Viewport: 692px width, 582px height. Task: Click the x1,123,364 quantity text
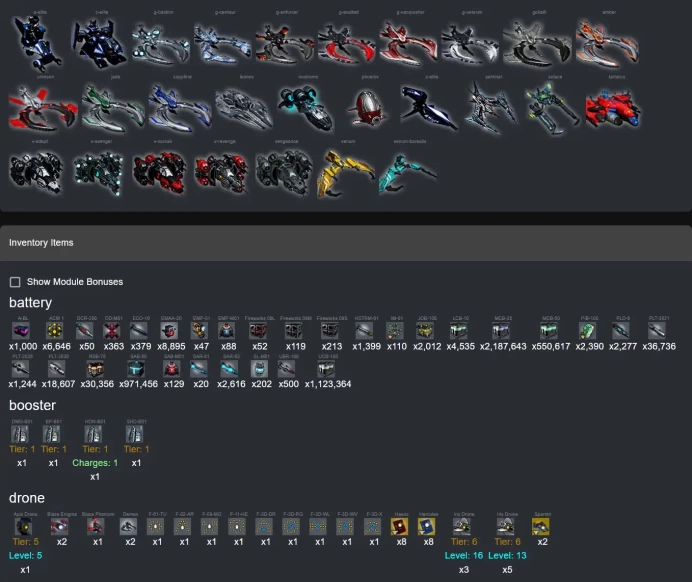pos(328,384)
